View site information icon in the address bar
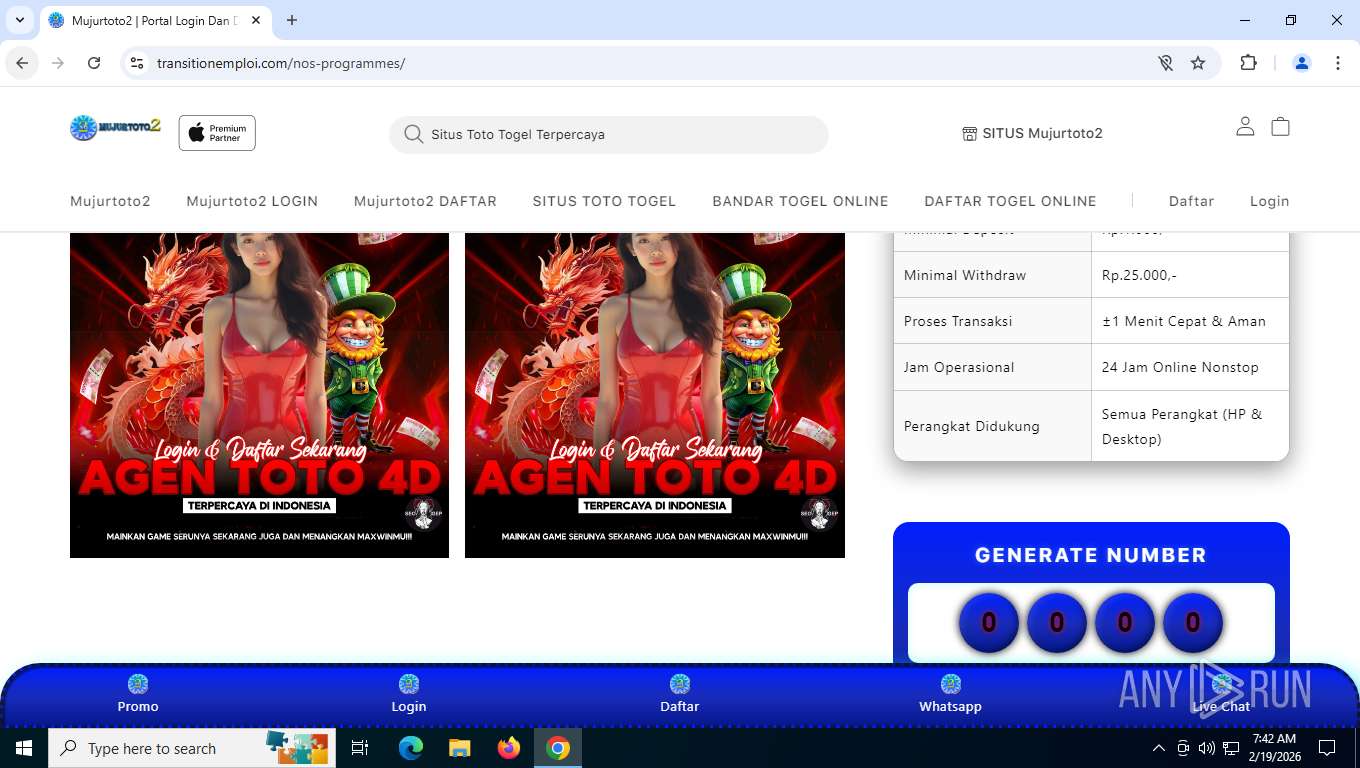 (x=138, y=63)
